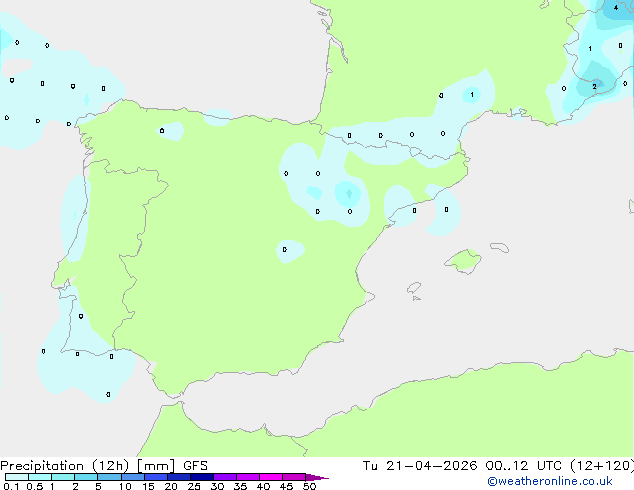Pick the 1–2 mm legend color swatch
The height and width of the screenshot is (490, 634).
63,477
